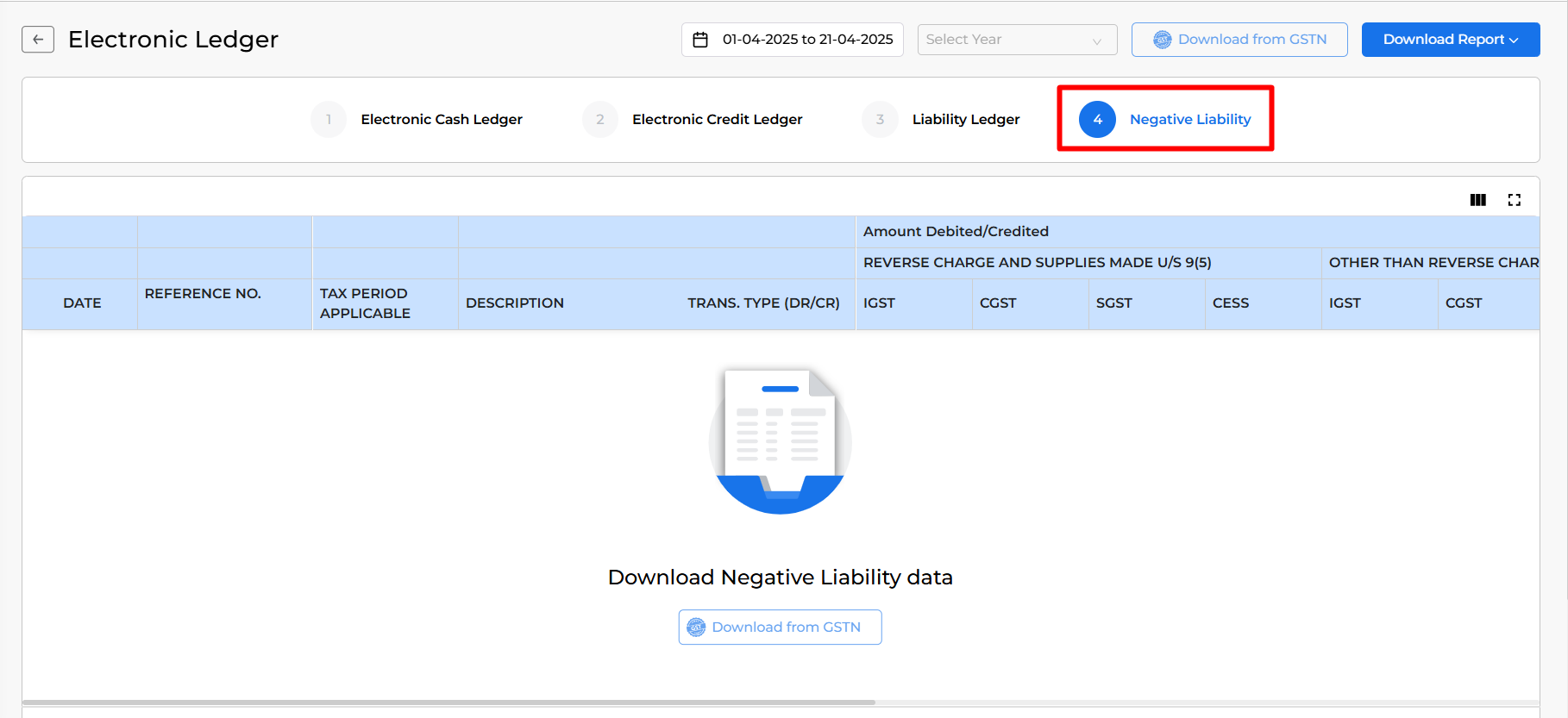Open the Select Year dropdown

pos(1016,40)
